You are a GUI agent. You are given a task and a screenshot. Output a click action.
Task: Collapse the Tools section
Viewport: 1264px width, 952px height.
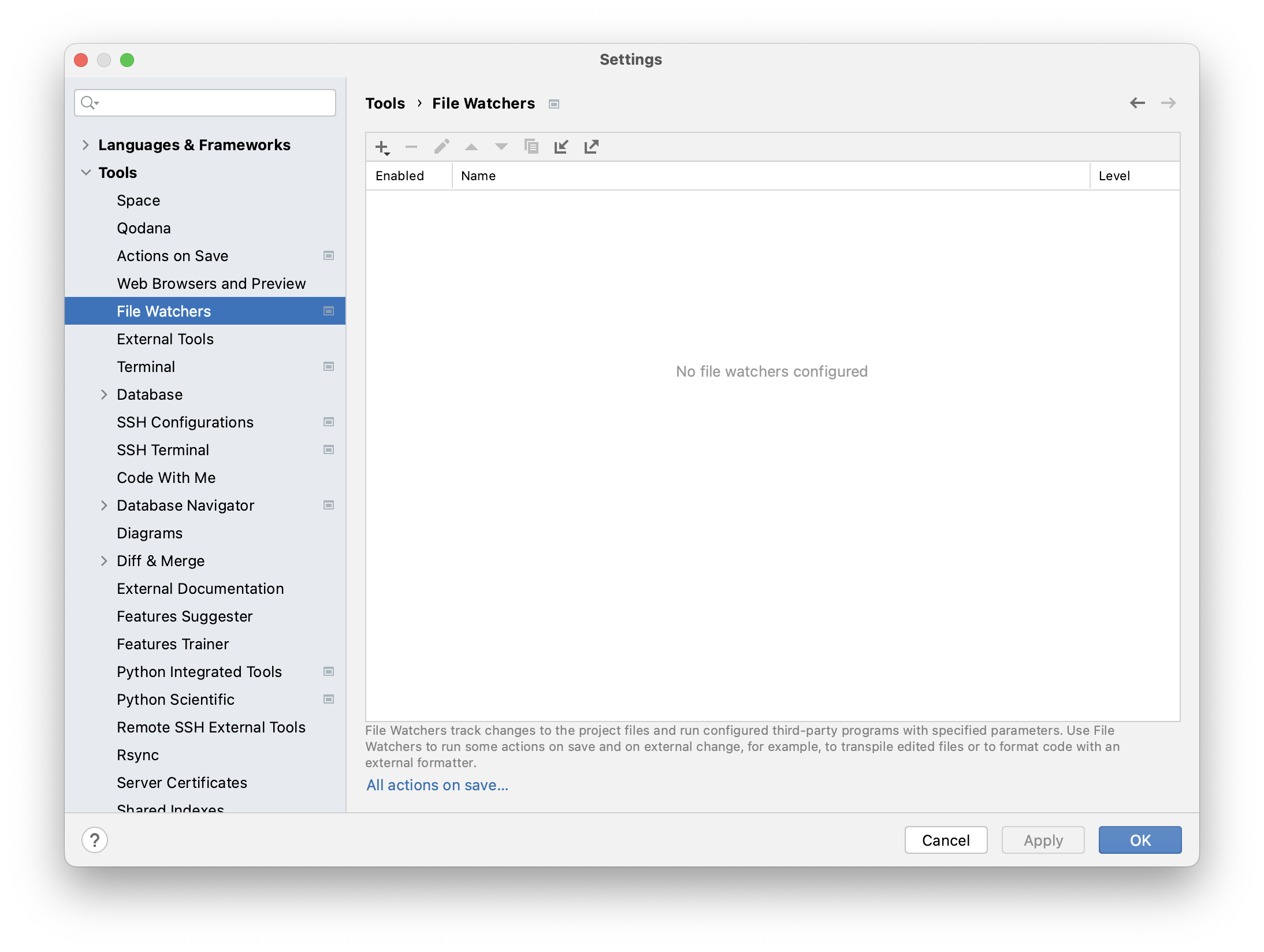tap(85, 173)
